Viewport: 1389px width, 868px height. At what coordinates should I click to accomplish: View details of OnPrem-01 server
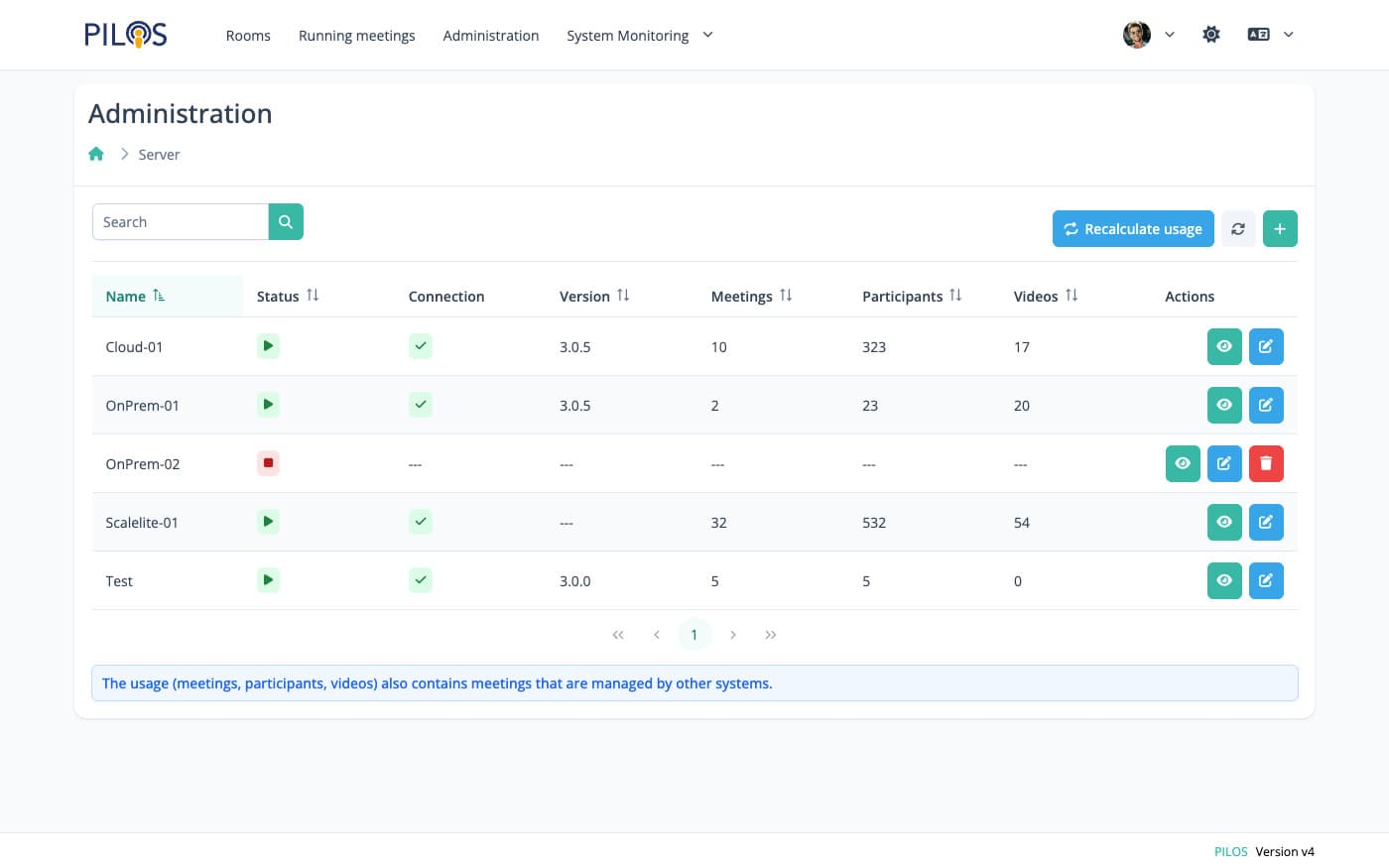[1224, 405]
